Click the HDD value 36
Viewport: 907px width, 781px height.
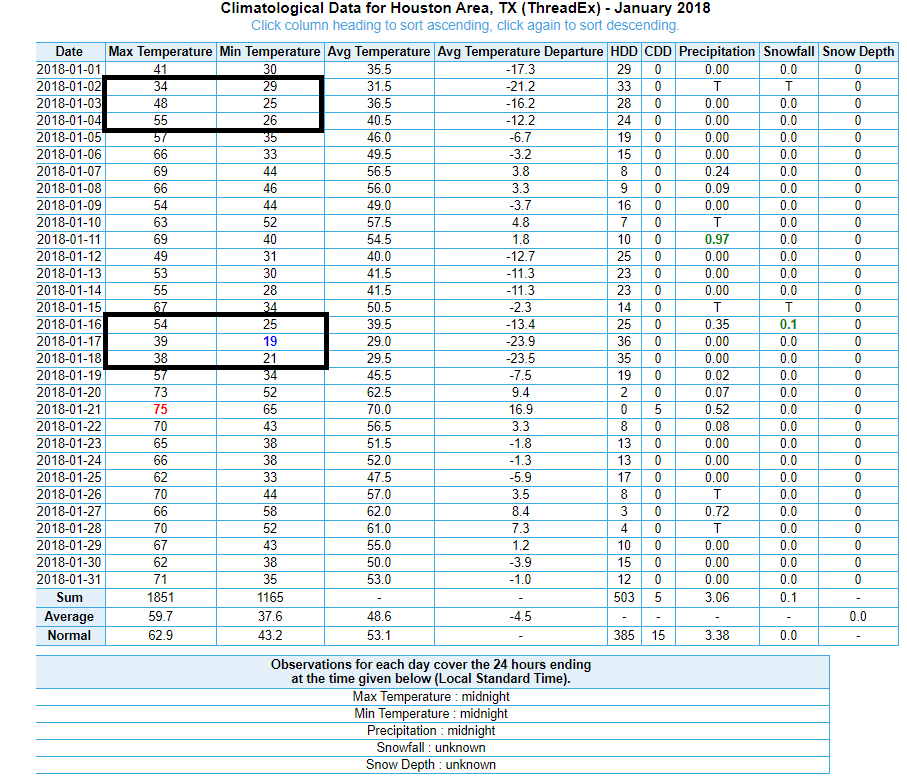tap(624, 341)
